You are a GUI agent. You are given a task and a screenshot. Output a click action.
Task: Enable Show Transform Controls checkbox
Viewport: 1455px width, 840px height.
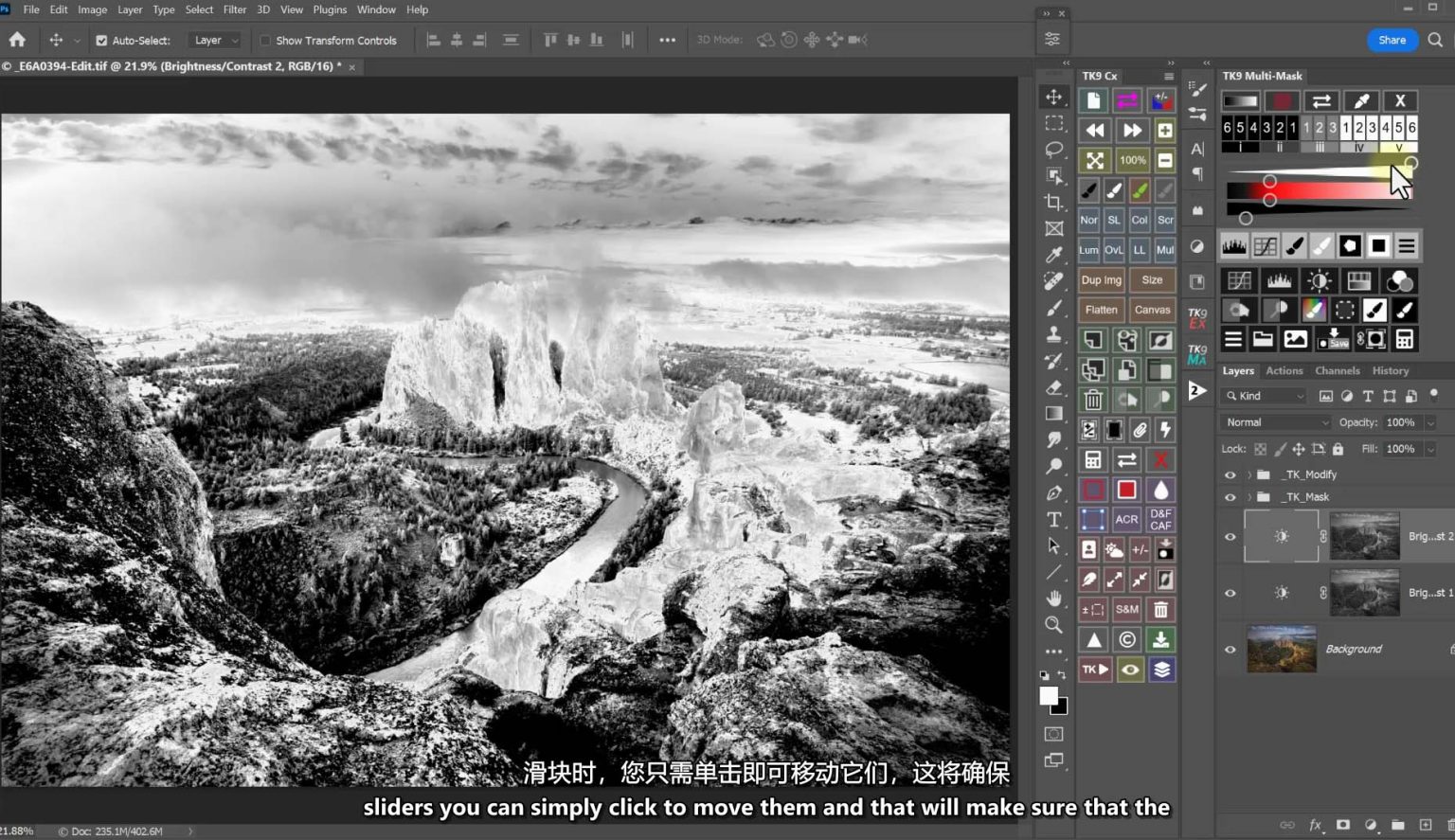(265, 41)
